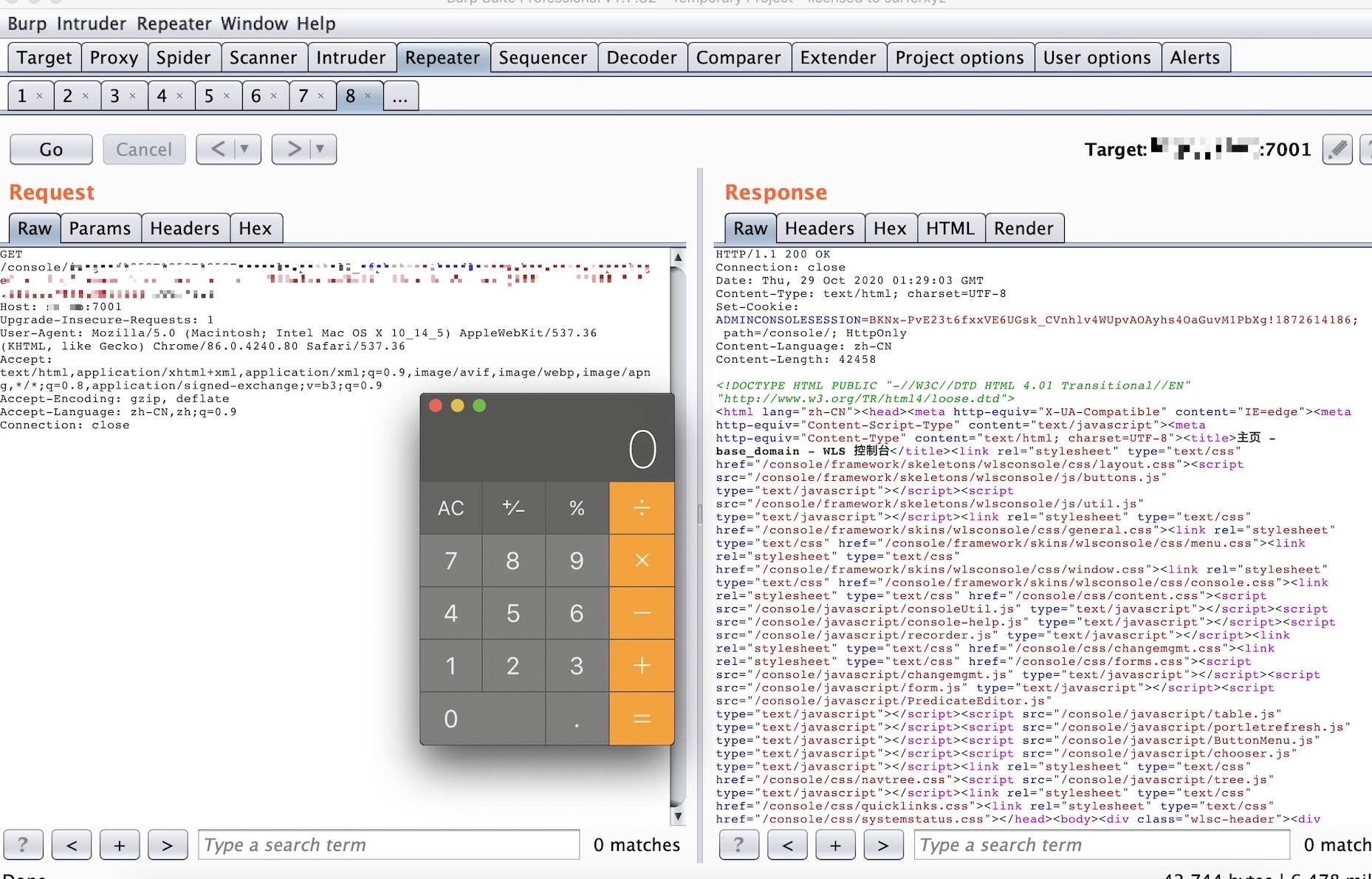Image resolution: width=1372 pixels, height=879 pixels.
Task: Click the Cancel button
Action: coord(144,149)
